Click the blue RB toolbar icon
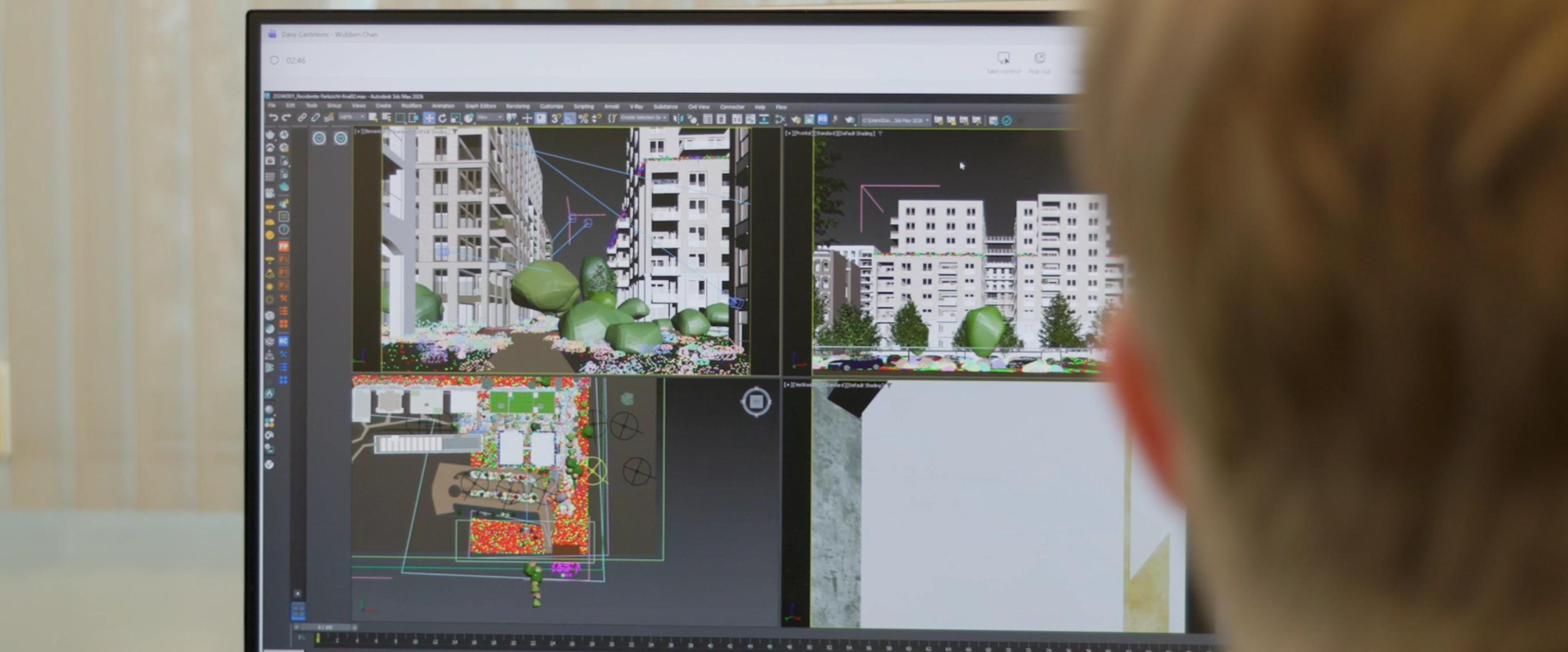The width and height of the screenshot is (1568, 652). (x=822, y=120)
